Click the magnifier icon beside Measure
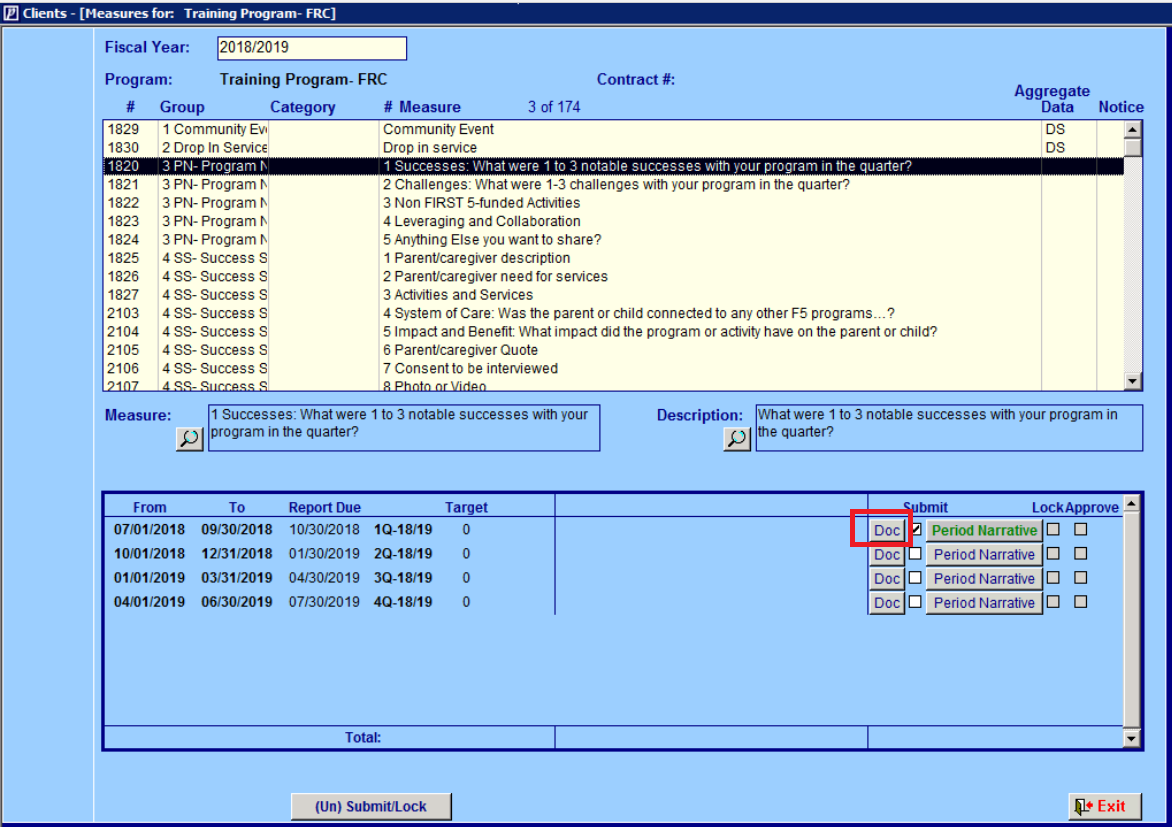This screenshot has width=1172, height=827. coord(189,438)
